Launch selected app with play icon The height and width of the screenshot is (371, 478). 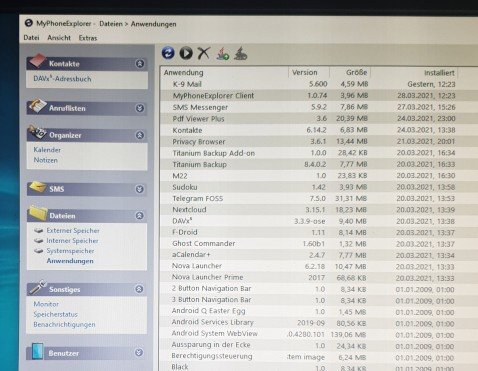tap(186, 53)
